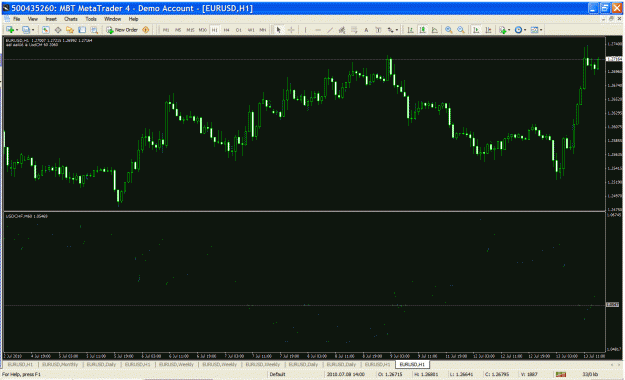625x380 pixels.
Task: Select the Cursor arrow tool
Action: click(x=279, y=30)
